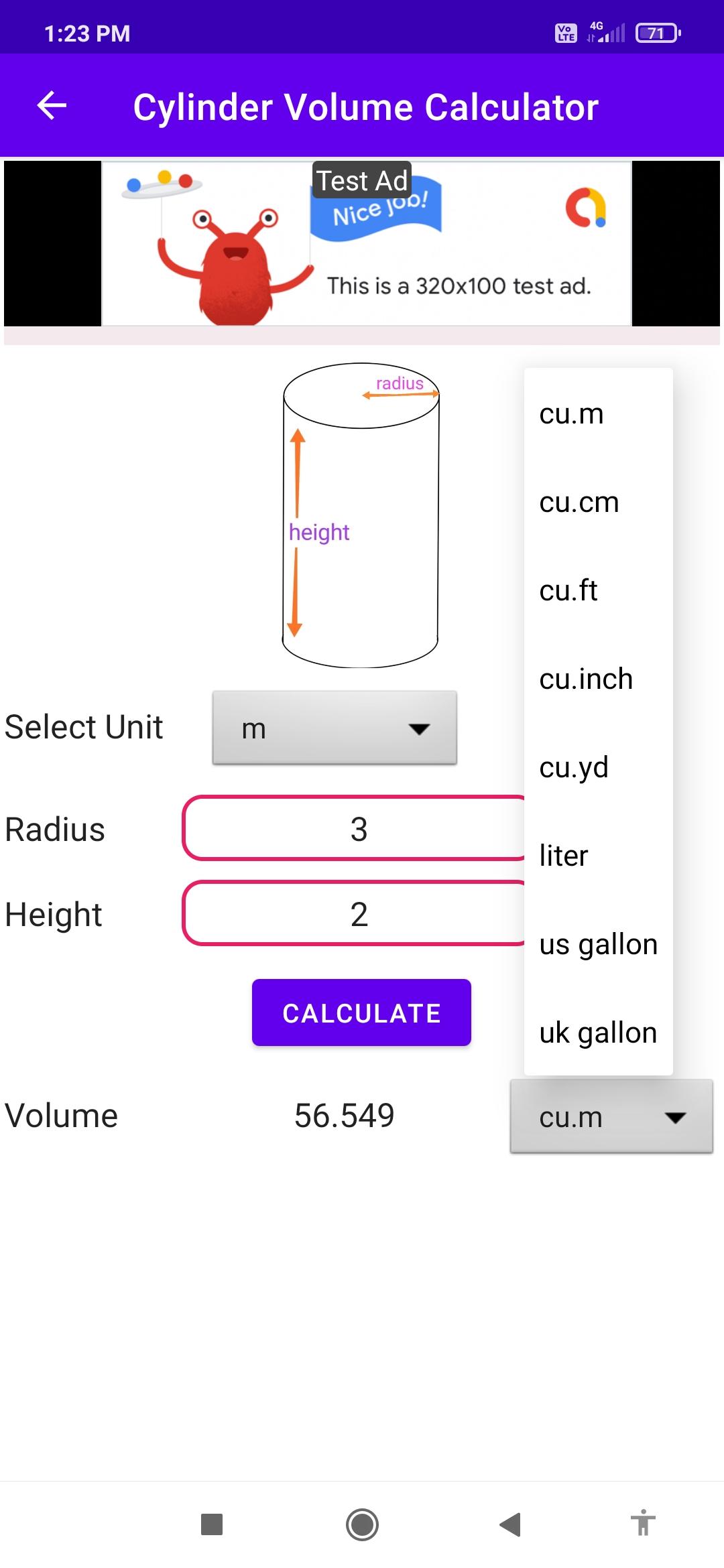Choose cu.cm from the unit list

pyautogui.click(x=599, y=502)
